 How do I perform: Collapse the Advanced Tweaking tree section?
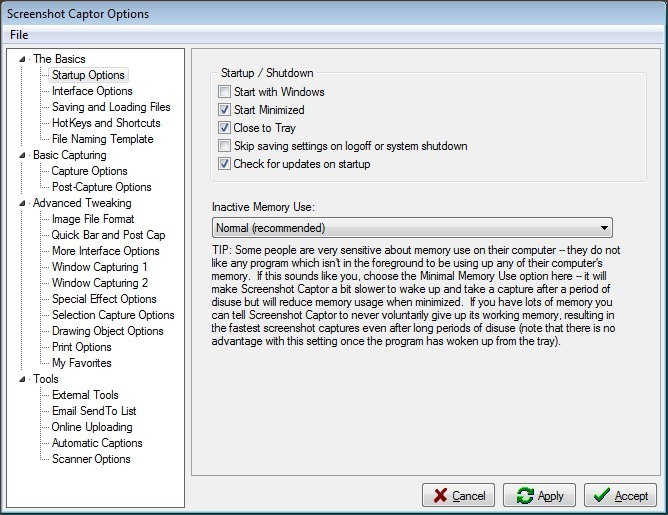pyautogui.click(x=24, y=204)
